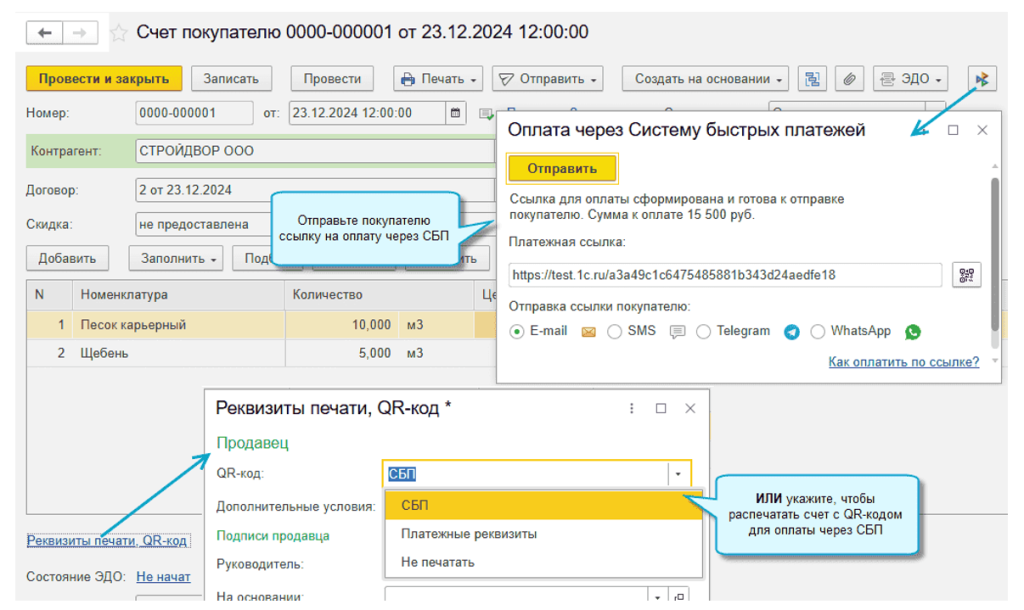Open the kebab menu in Реквизиты печати dialog

(x=631, y=408)
